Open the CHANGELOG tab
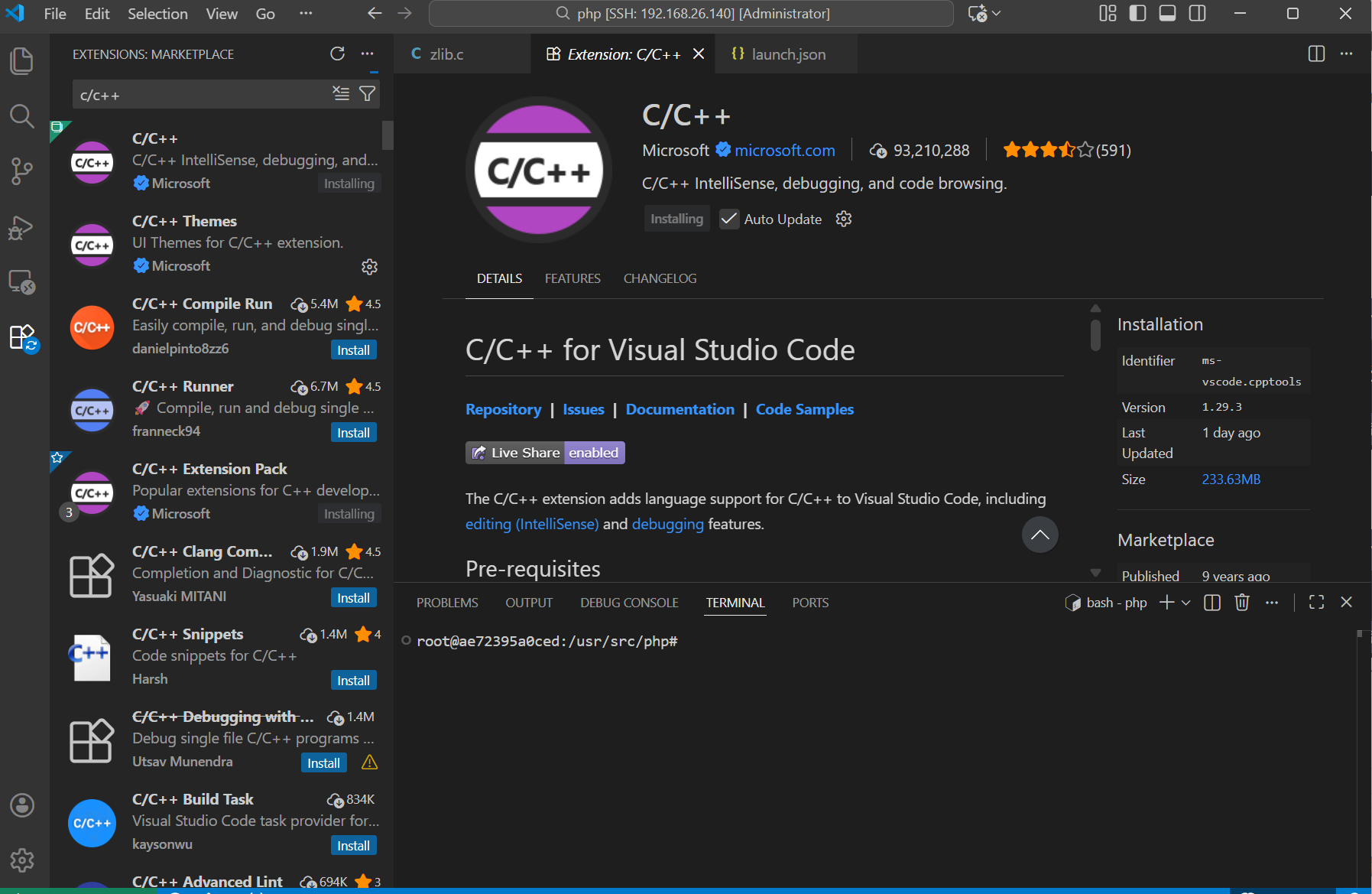This screenshot has width=1372, height=894. [x=660, y=278]
